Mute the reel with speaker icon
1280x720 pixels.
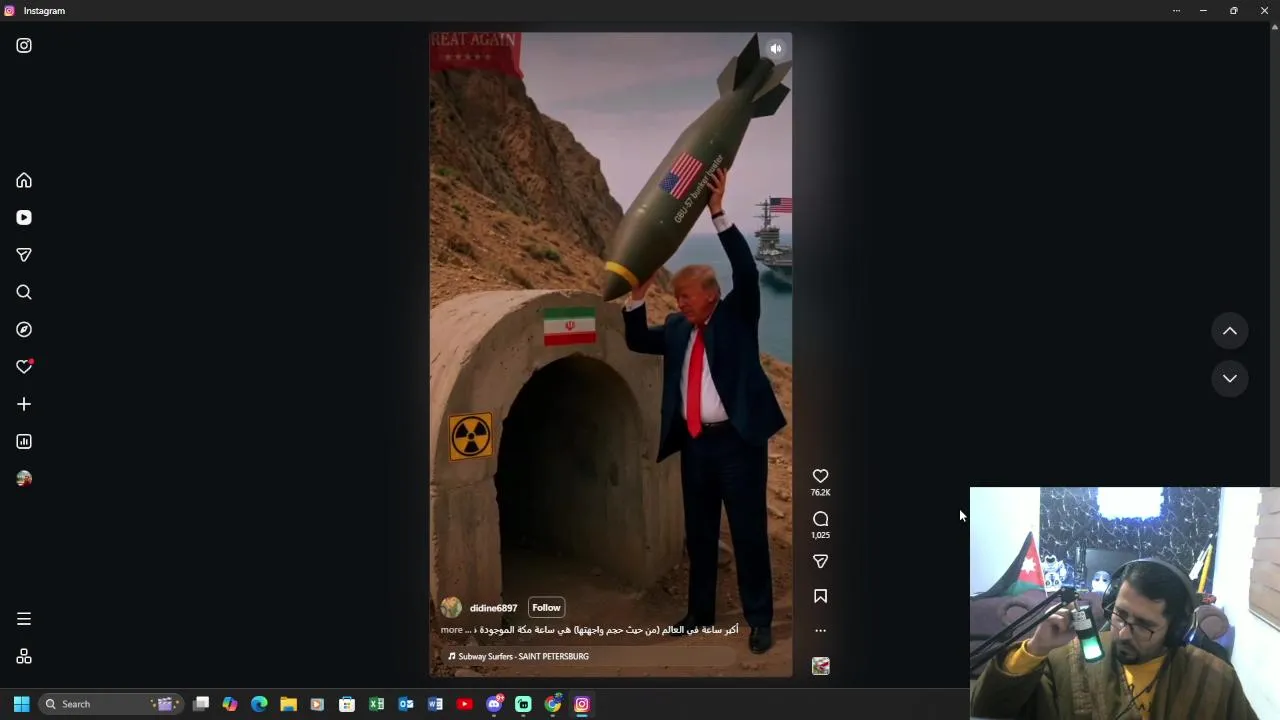pos(776,48)
